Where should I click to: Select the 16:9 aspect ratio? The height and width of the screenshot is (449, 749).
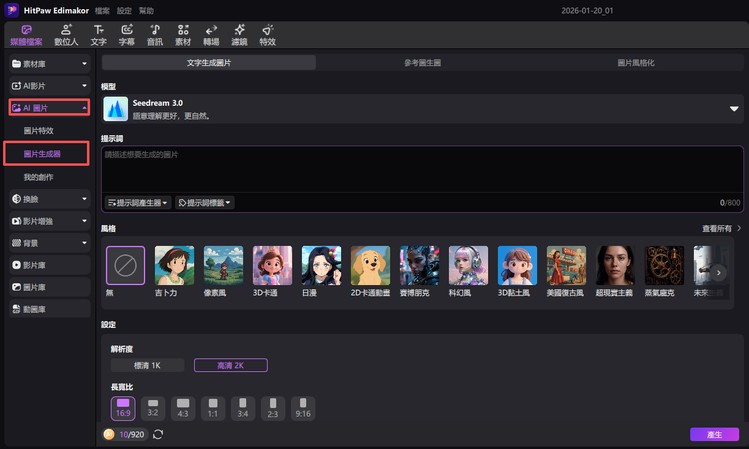(123, 408)
